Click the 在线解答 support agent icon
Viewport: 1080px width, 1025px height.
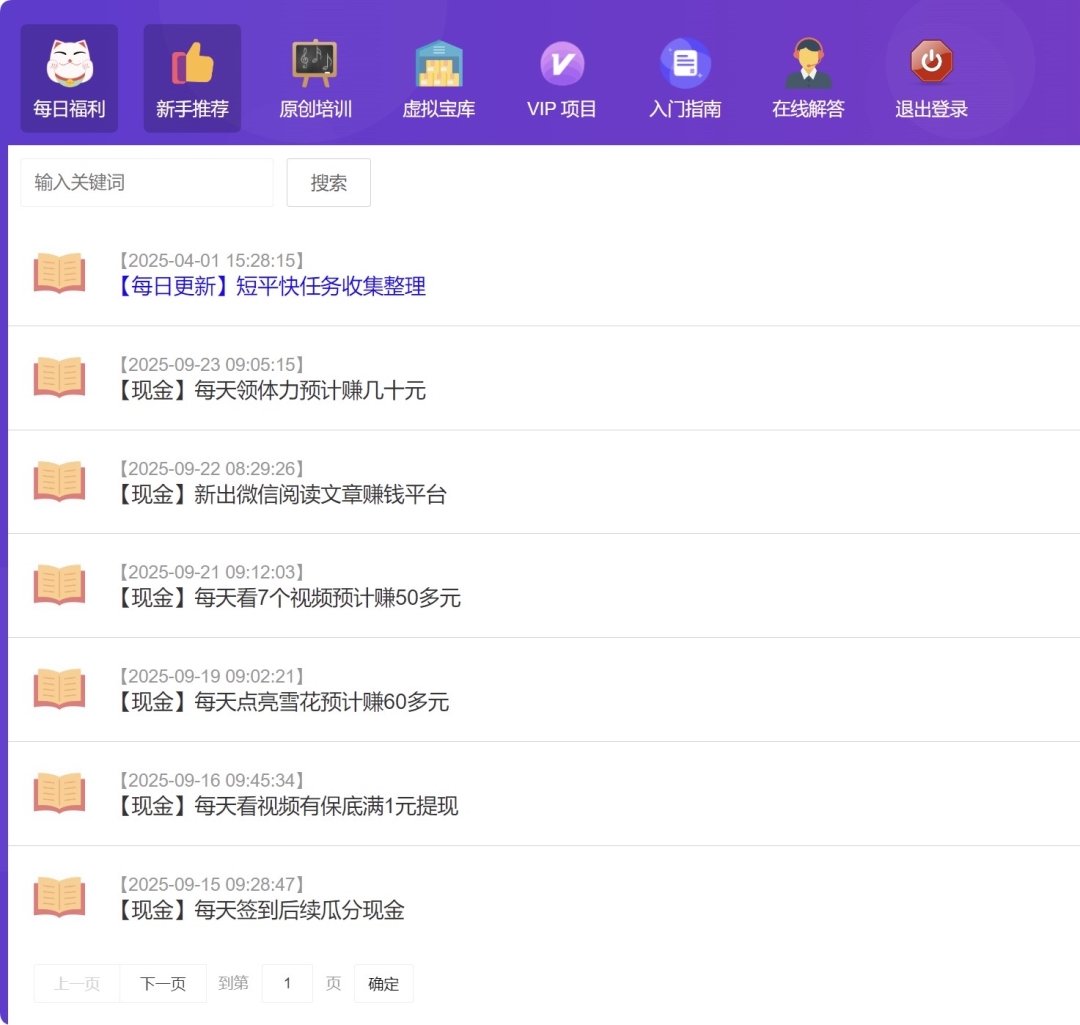(808, 64)
